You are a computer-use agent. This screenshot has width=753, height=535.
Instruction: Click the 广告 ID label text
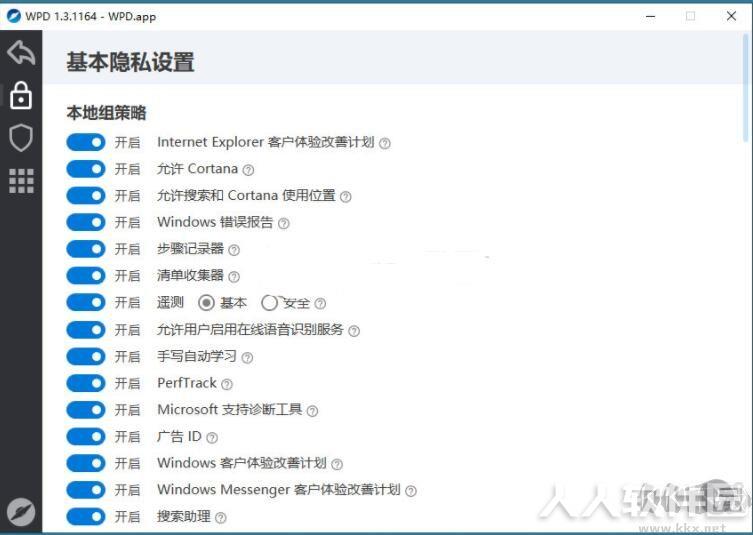coord(179,437)
